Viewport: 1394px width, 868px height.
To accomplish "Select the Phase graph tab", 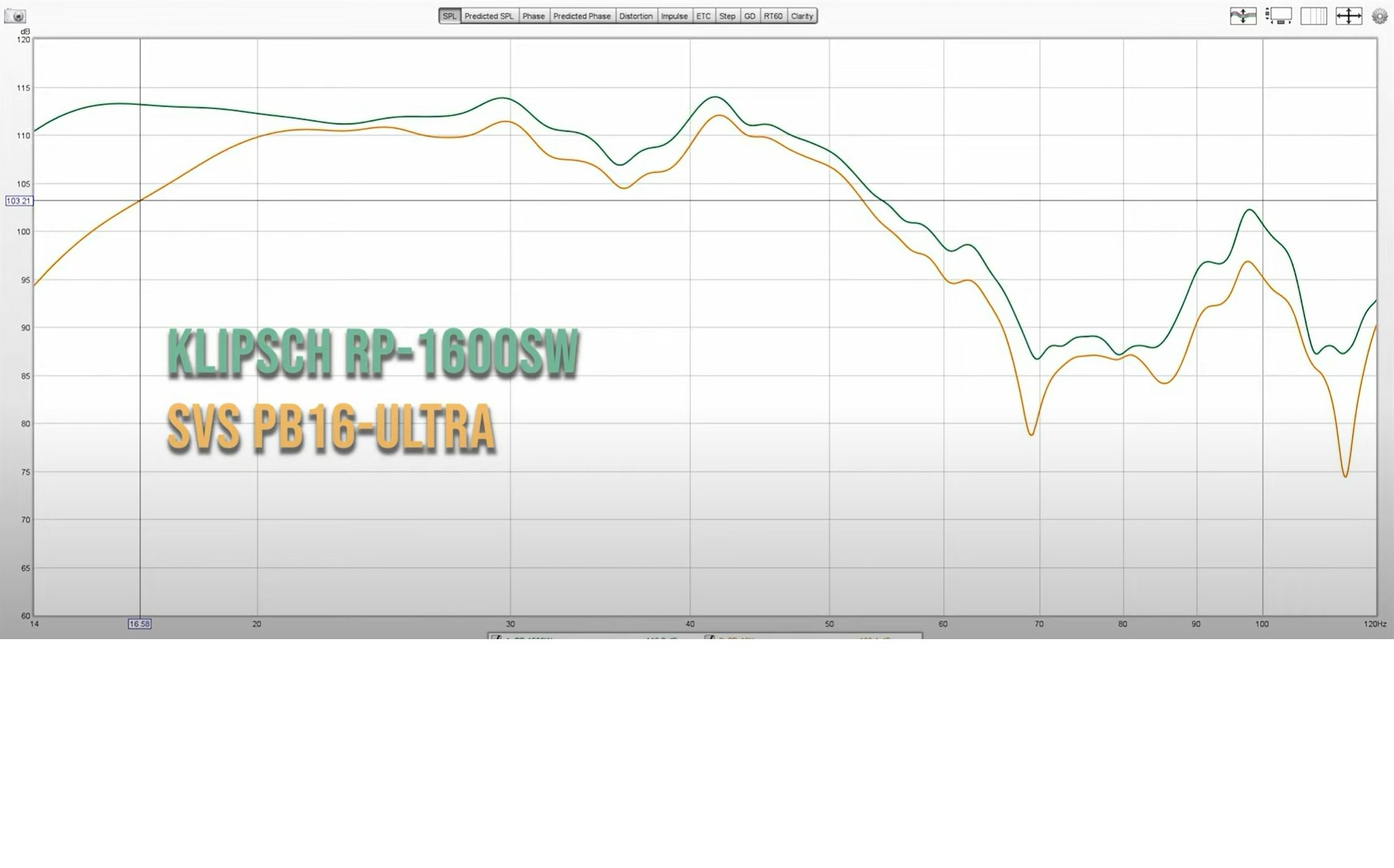I will 533,16.
